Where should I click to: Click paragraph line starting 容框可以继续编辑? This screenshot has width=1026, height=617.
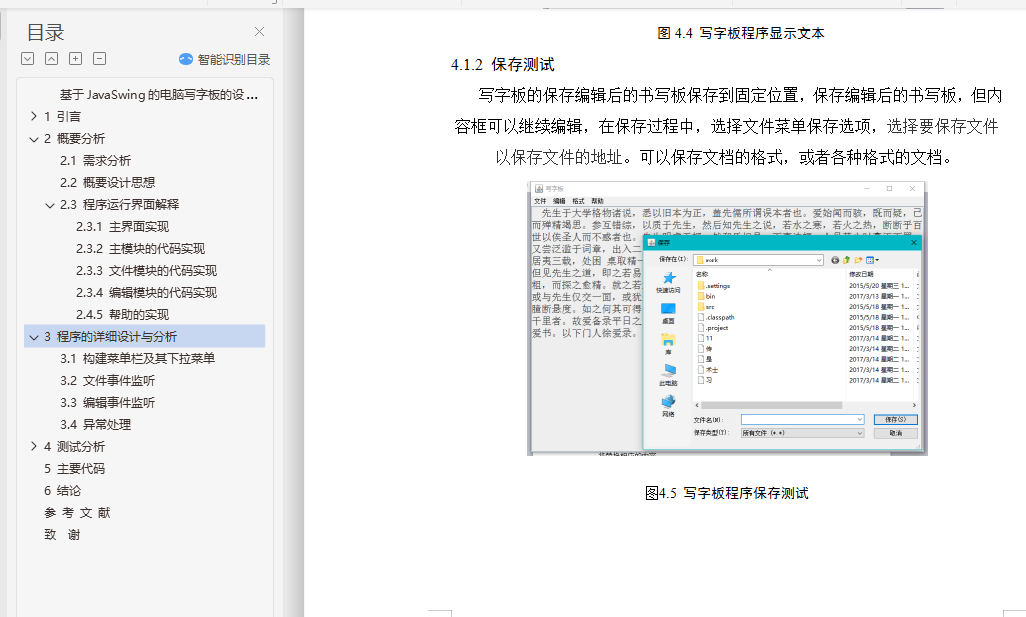(726, 126)
